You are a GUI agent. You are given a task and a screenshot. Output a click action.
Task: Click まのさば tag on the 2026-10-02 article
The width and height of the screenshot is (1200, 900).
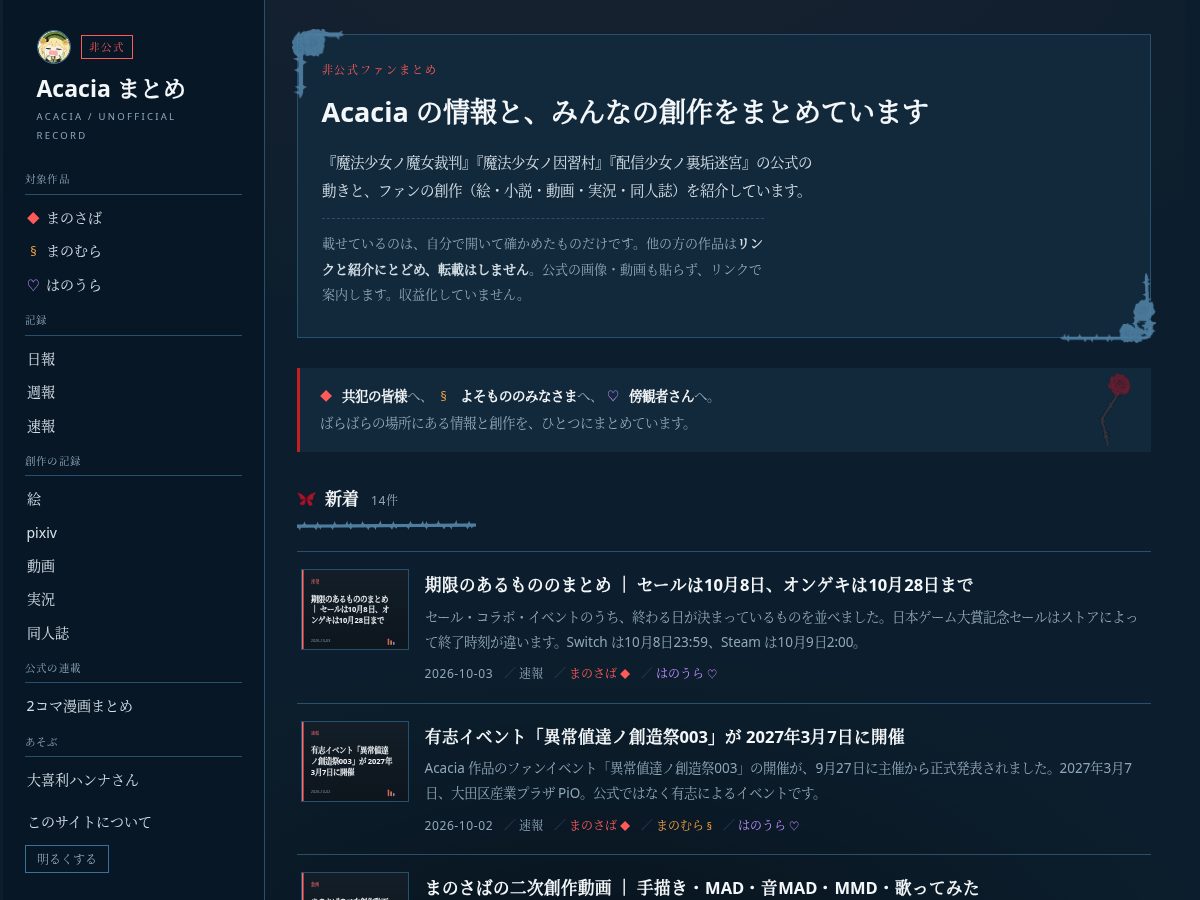599,825
